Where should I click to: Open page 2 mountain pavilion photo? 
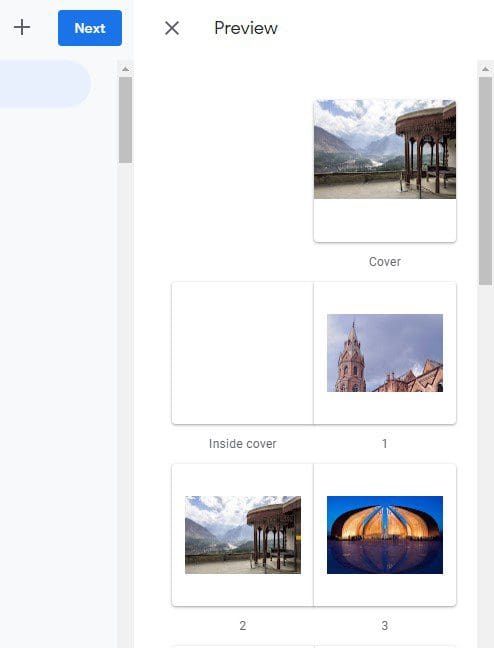243,535
